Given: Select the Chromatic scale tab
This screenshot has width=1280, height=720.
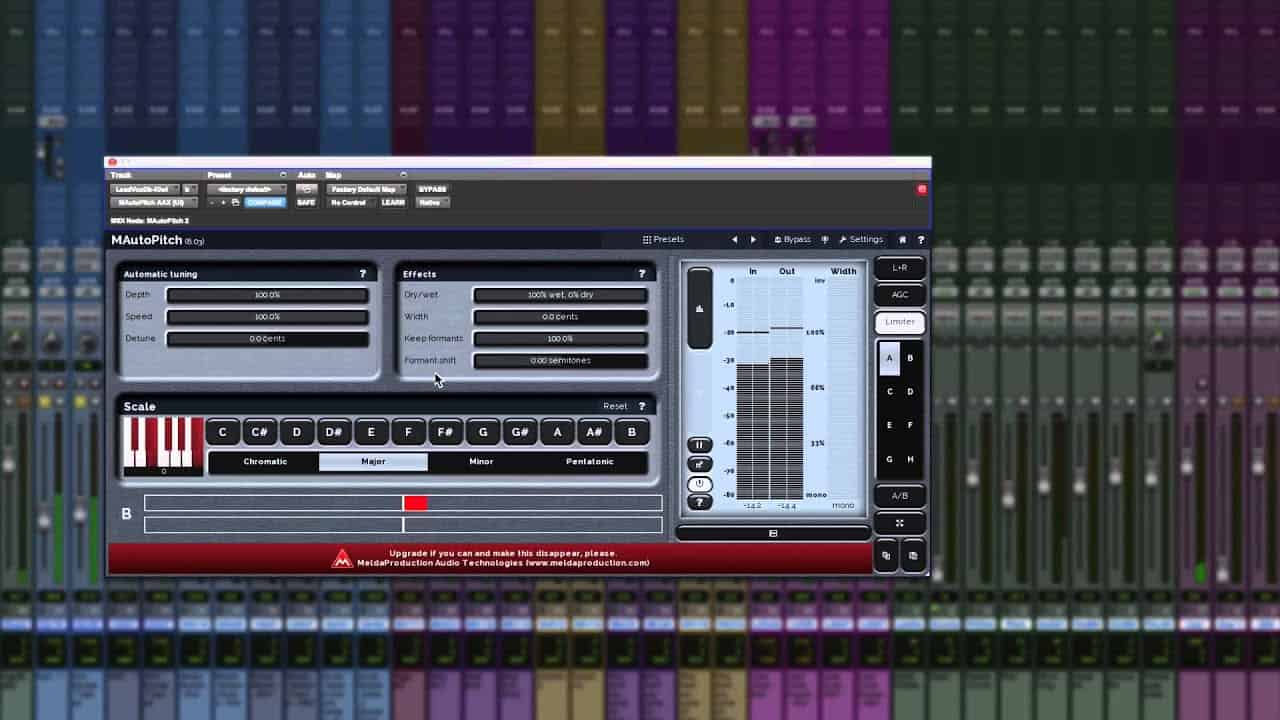Looking at the screenshot, I should 265,462.
